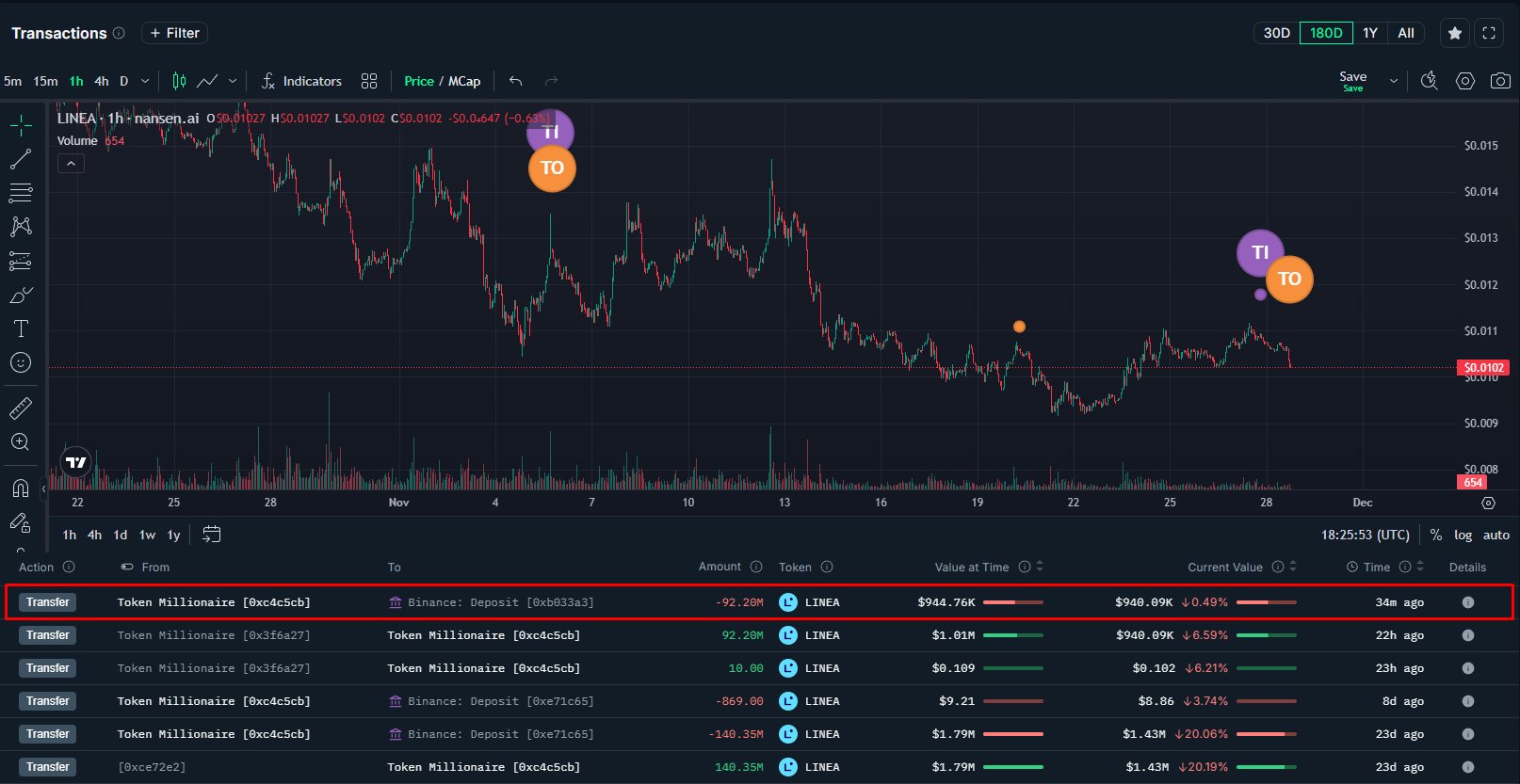Expand the Save dropdown arrow
This screenshot has height=784, width=1520.
1394,82
